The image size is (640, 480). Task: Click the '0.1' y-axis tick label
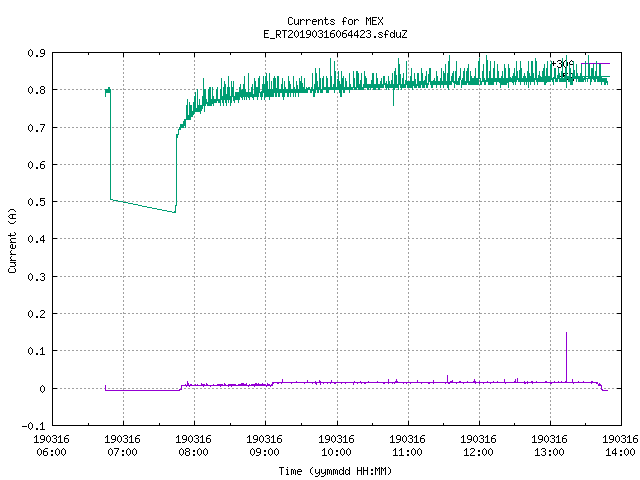[36, 351]
